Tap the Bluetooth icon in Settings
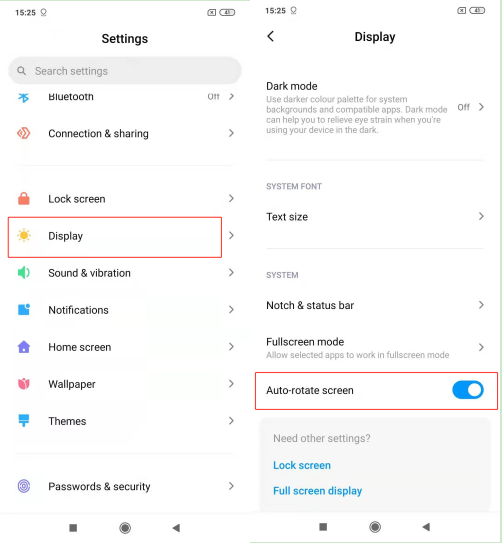The height and width of the screenshot is (543, 502). pos(24,97)
